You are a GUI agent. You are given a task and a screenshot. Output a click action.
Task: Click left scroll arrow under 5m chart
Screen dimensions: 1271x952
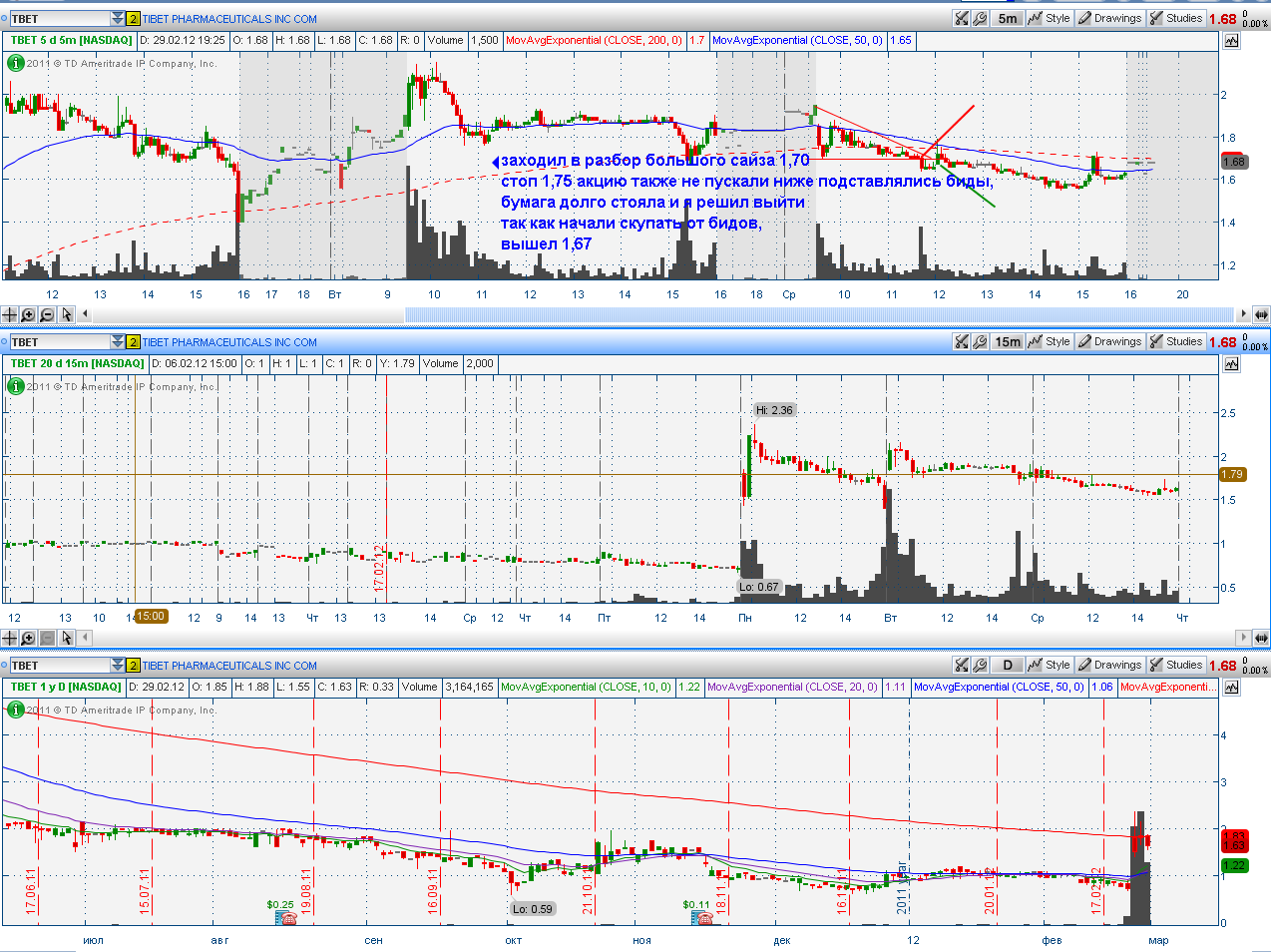pyautogui.click(x=85, y=314)
